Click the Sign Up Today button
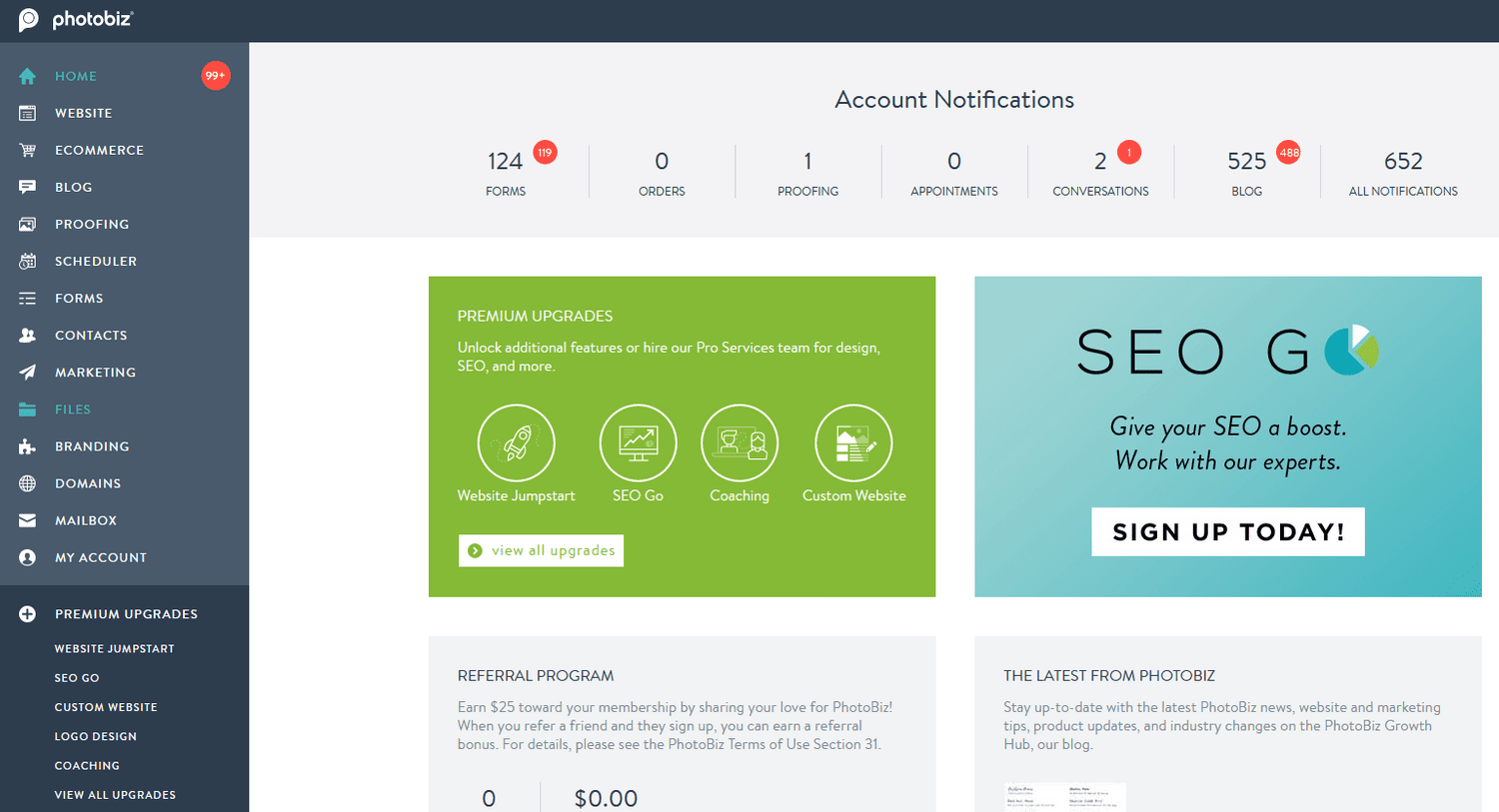This screenshot has height=812, width=1499. coord(1228,531)
